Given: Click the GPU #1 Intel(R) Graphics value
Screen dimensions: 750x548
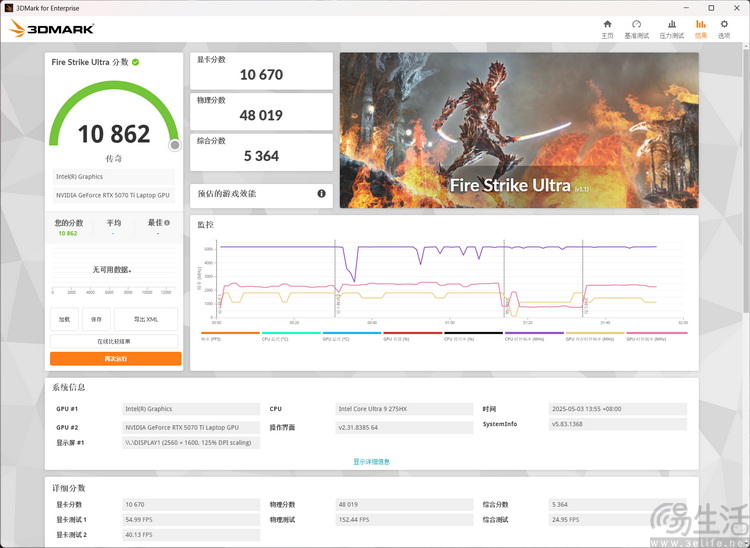Looking at the screenshot, I should tap(191, 409).
